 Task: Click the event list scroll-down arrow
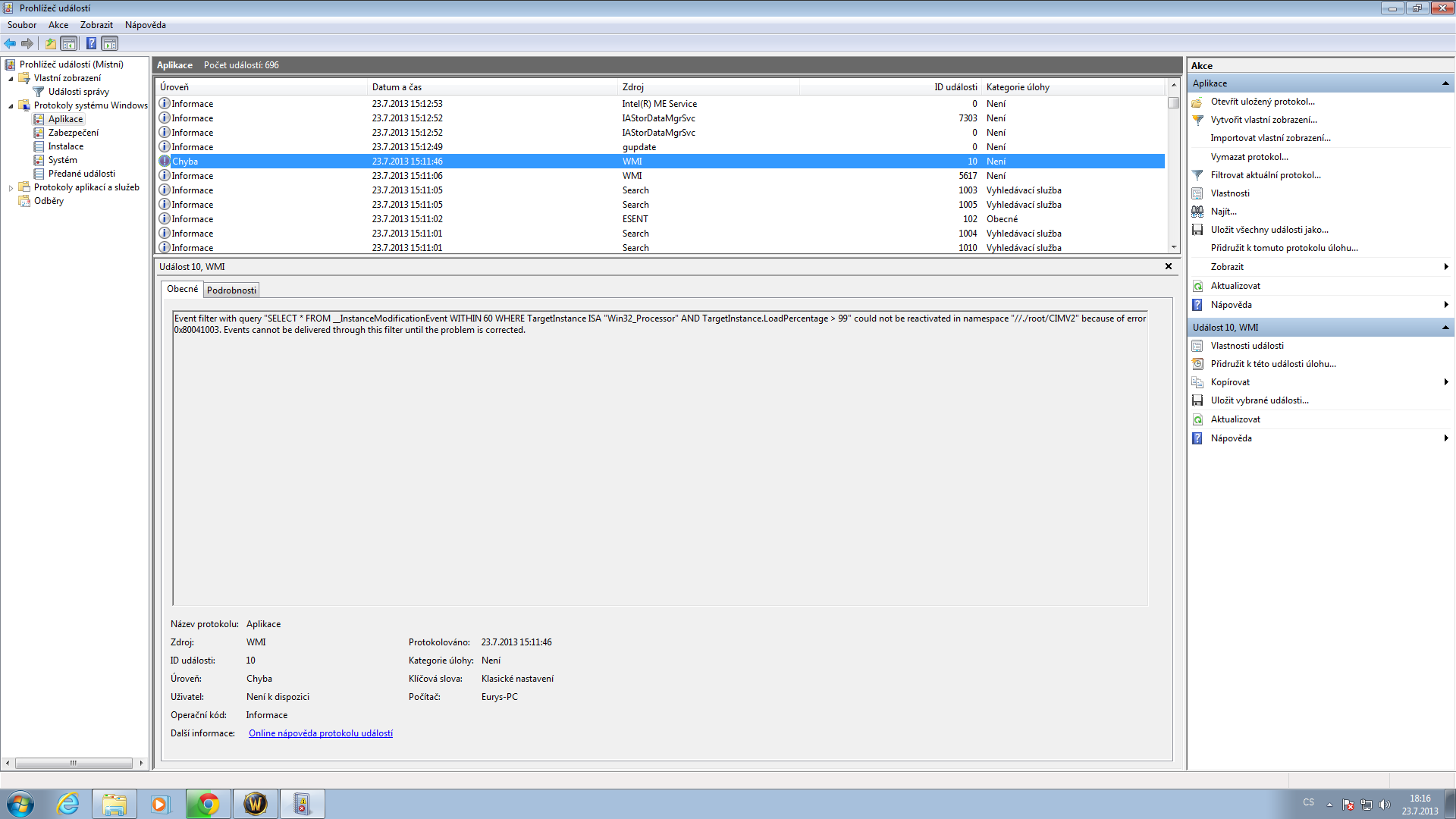[x=1173, y=247]
